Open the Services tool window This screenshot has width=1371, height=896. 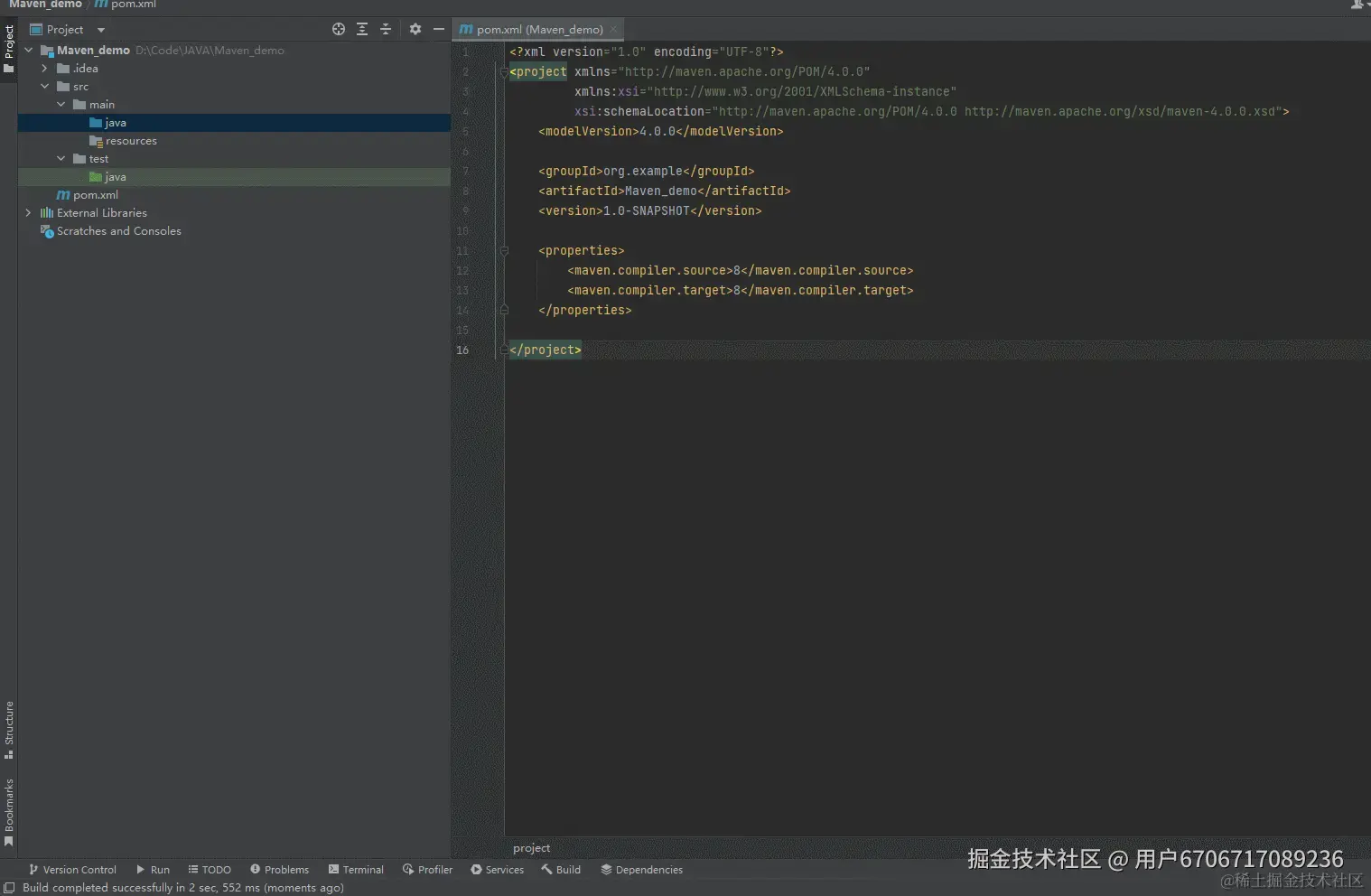(x=497, y=870)
